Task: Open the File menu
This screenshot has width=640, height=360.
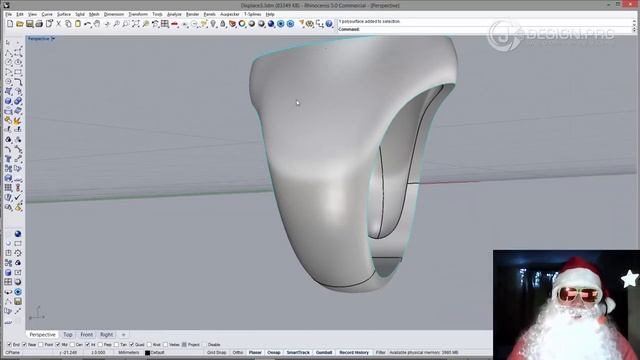Action: [x=9, y=14]
